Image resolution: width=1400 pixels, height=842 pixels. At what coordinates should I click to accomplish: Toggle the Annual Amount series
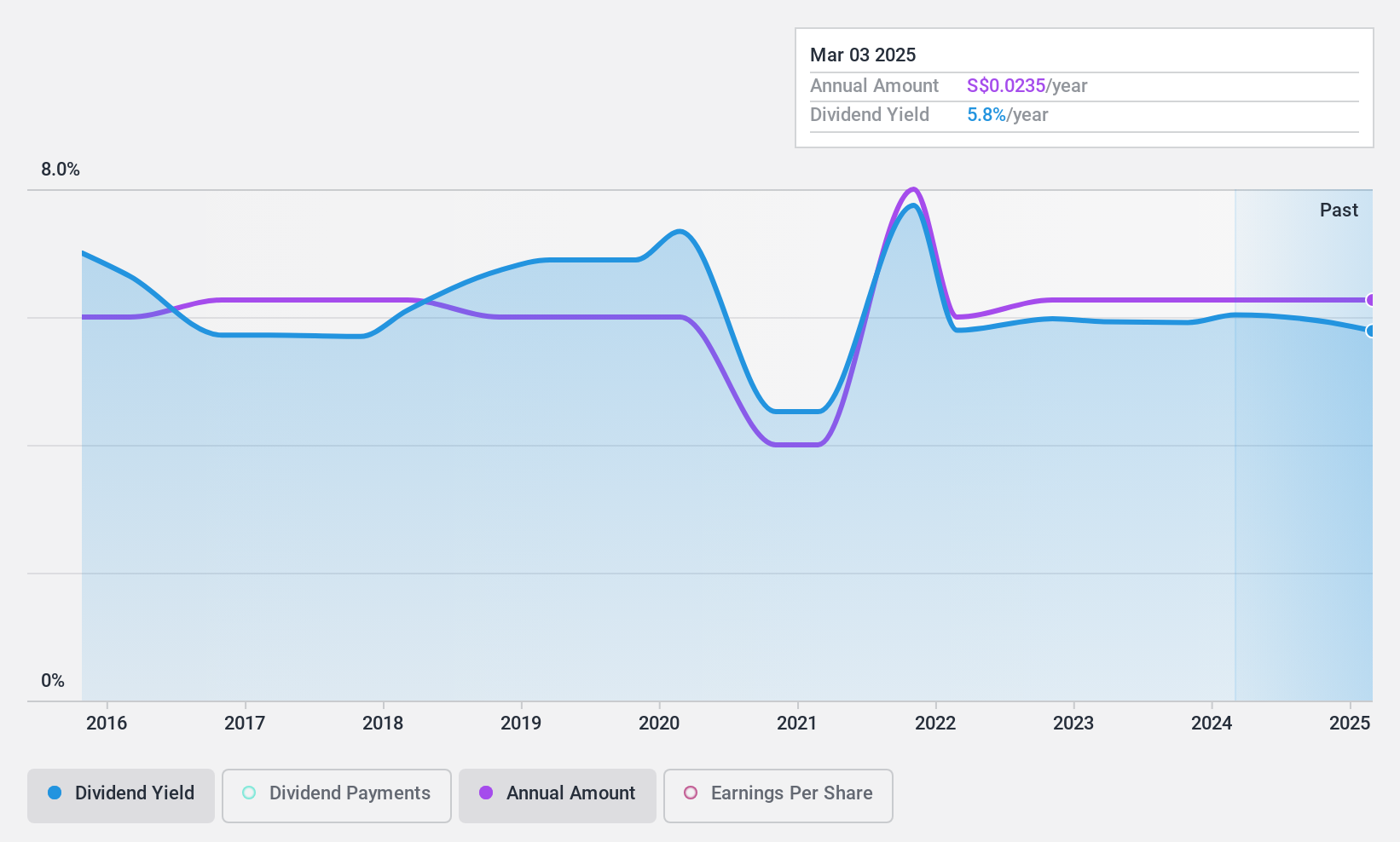click(558, 796)
